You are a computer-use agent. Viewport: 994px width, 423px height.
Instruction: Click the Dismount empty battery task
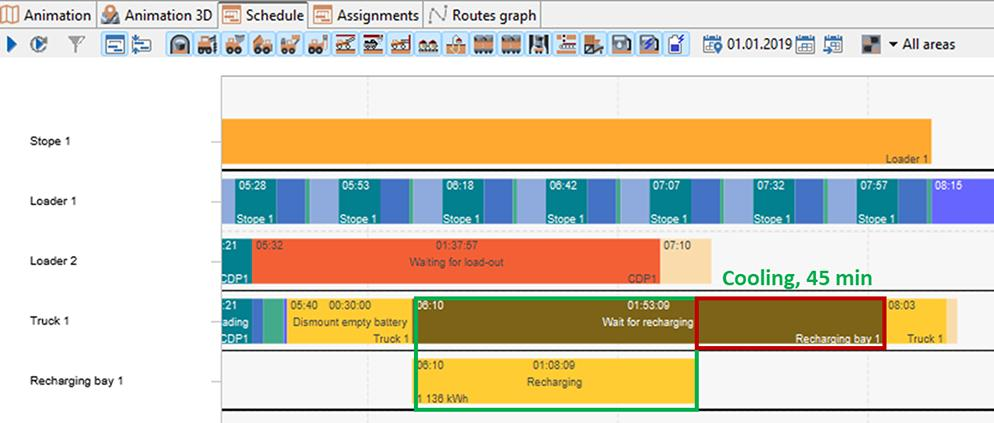click(349, 322)
